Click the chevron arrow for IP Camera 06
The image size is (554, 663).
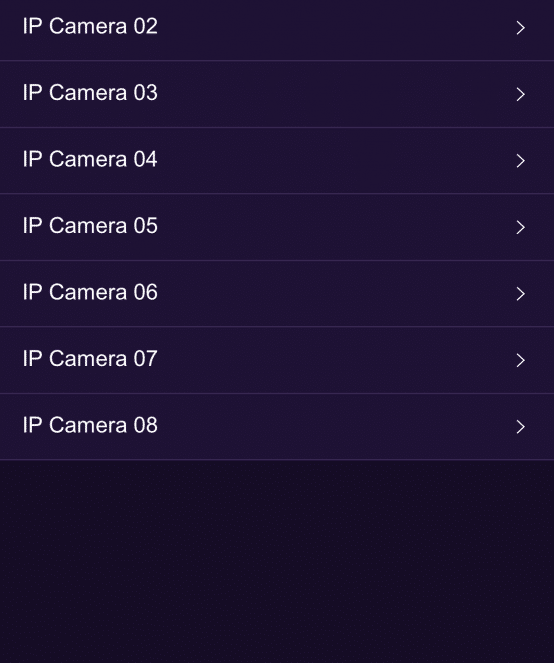click(x=521, y=294)
